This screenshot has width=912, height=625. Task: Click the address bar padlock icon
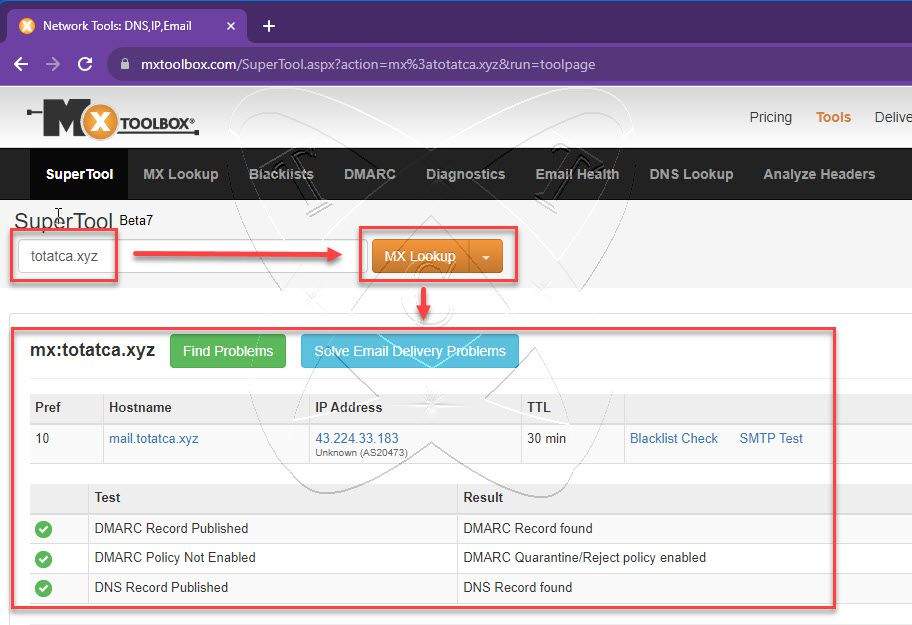pos(124,64)
